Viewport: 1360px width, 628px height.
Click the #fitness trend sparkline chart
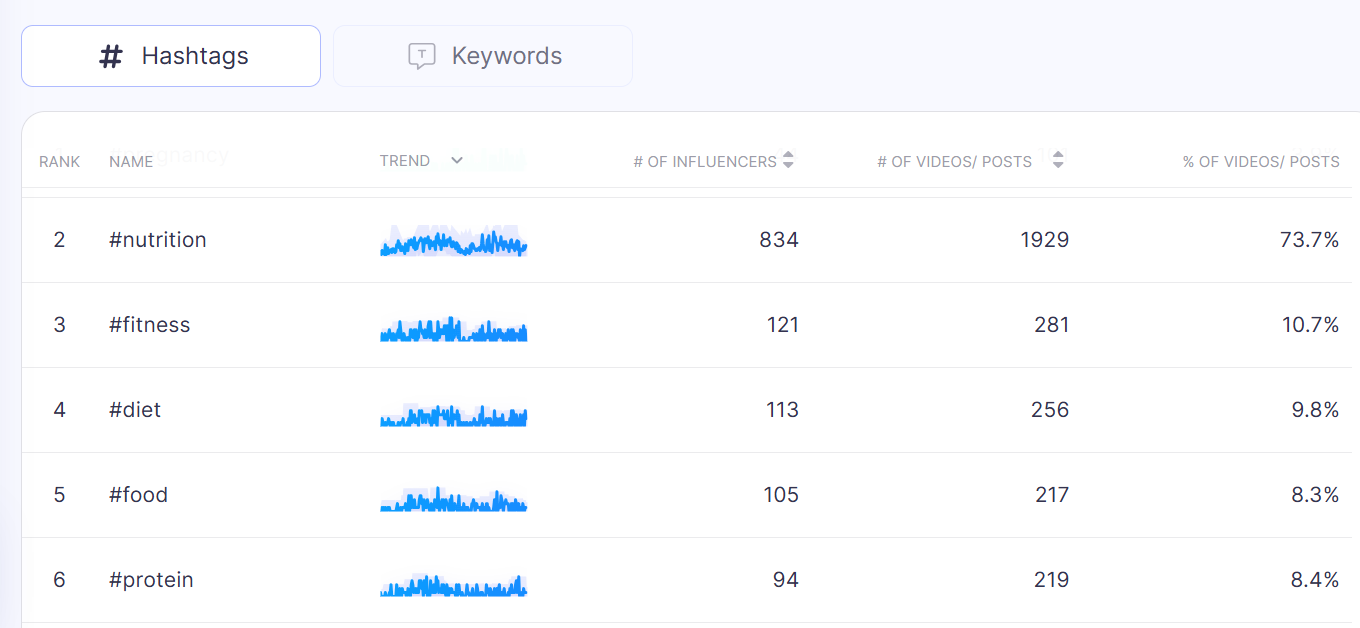453,329
